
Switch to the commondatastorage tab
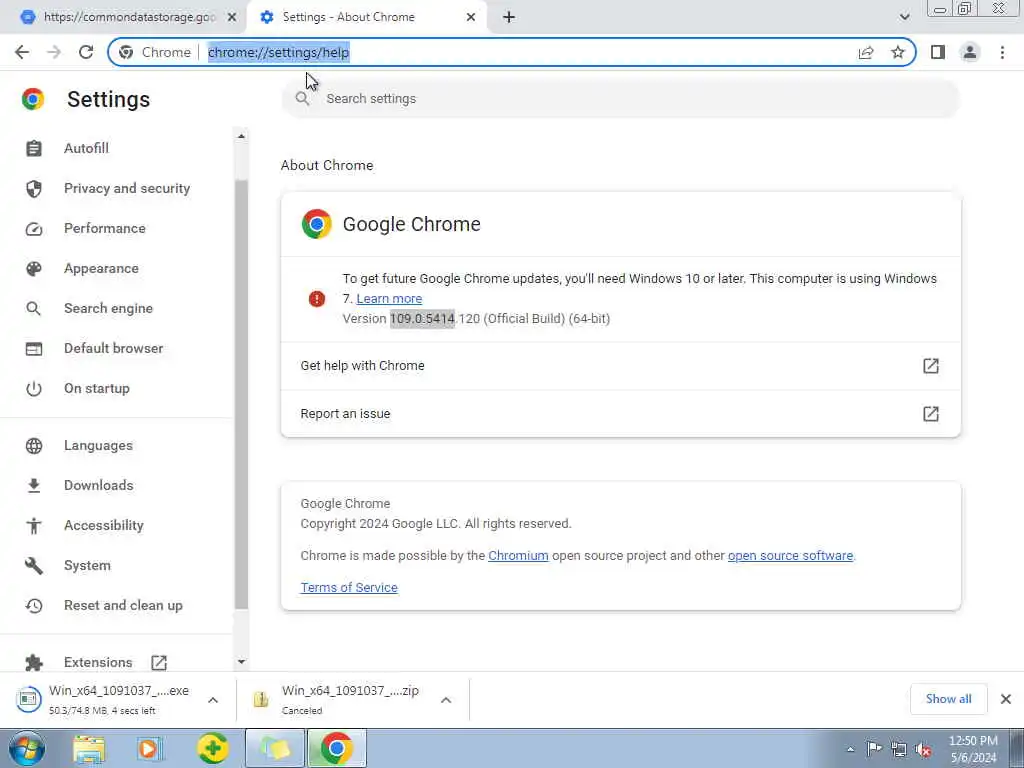[123, 17]
